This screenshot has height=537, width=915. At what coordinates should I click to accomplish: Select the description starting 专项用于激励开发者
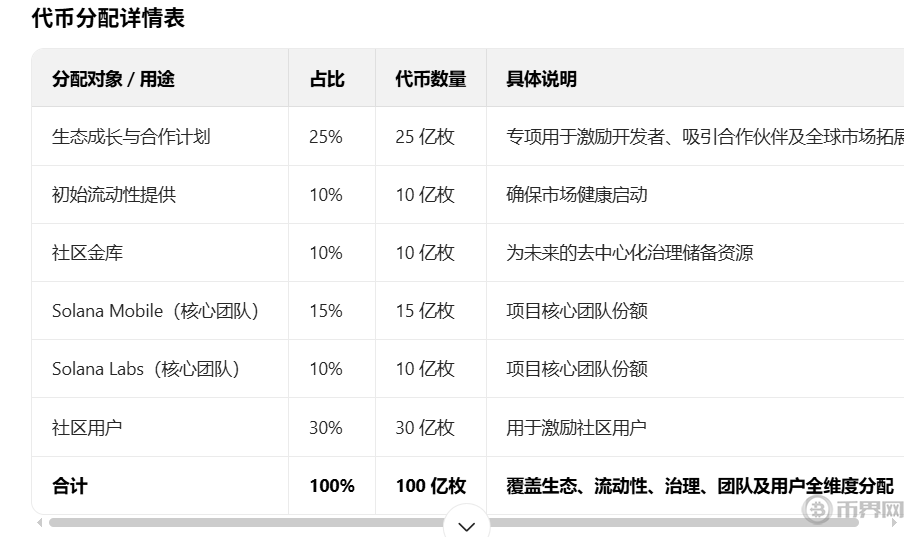[705, 137]
